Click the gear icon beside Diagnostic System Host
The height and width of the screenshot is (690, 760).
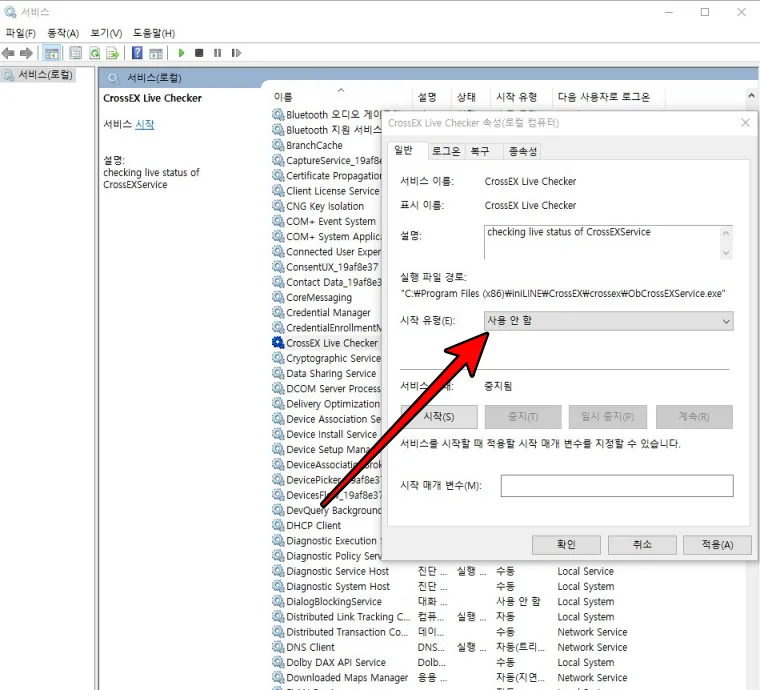(x=278, y=586)
